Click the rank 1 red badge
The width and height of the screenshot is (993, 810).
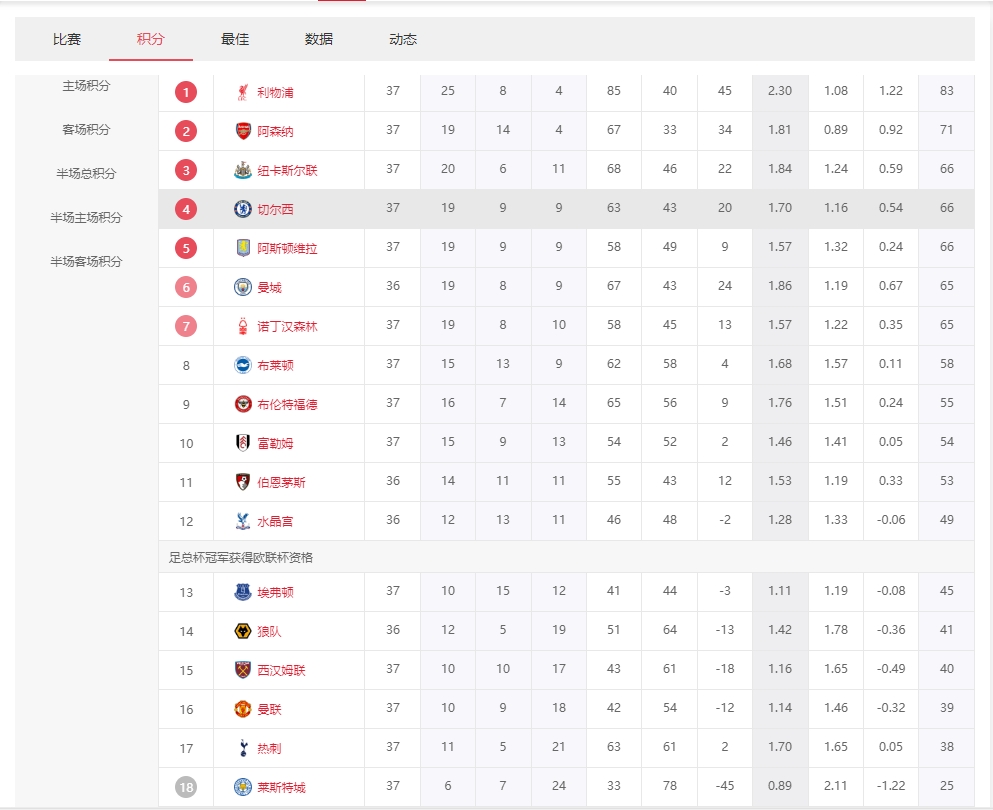click(186, 92)
